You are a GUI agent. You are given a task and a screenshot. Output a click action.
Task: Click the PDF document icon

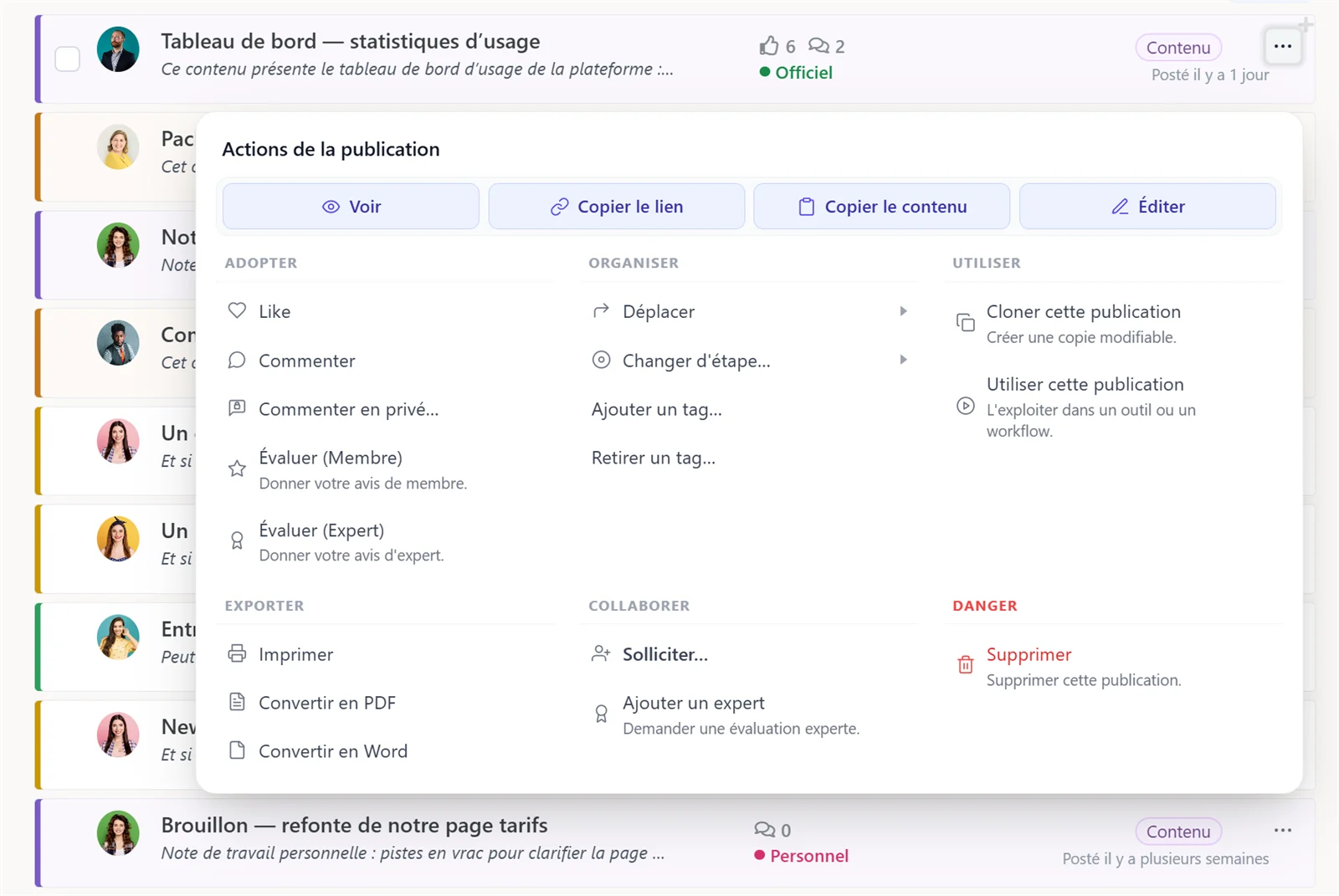(237, 702)
